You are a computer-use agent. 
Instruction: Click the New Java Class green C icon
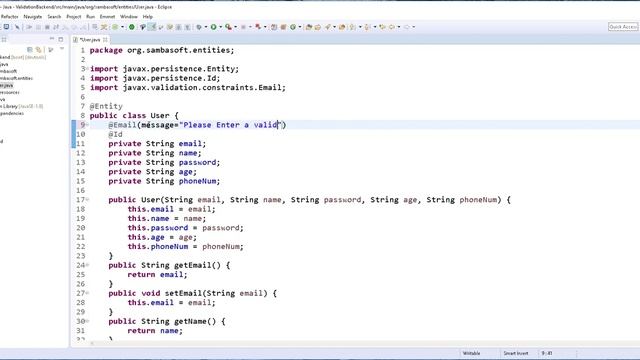(x=293, y=27)
